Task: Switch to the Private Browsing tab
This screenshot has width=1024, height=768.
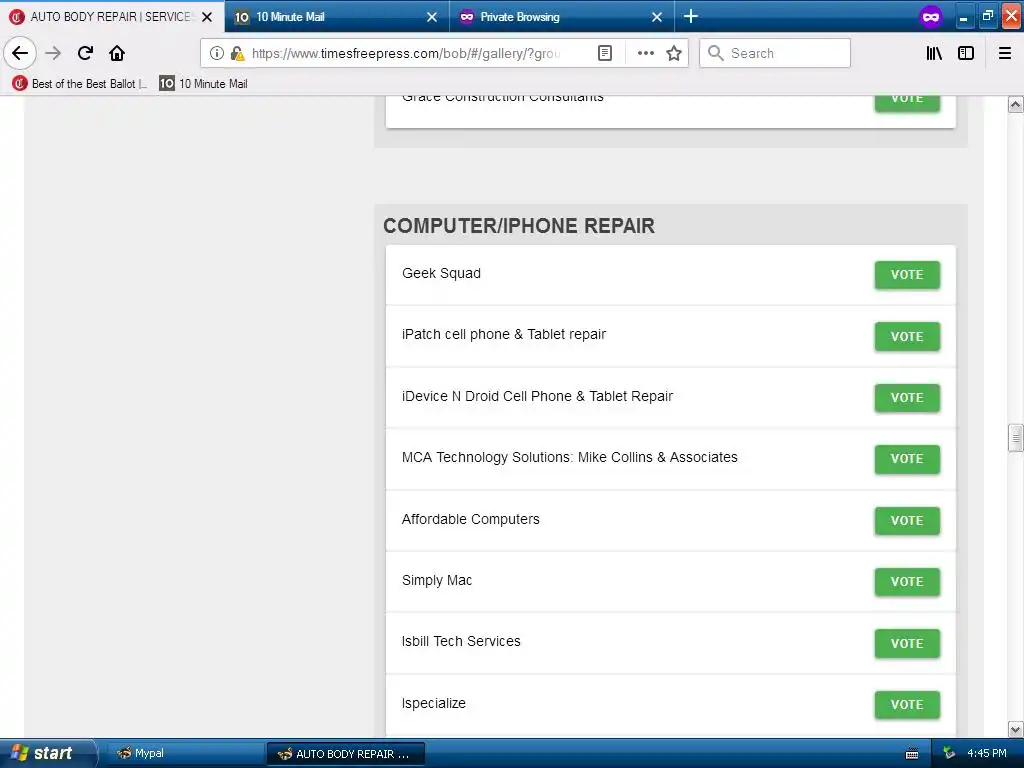Action: click(562, 16)
